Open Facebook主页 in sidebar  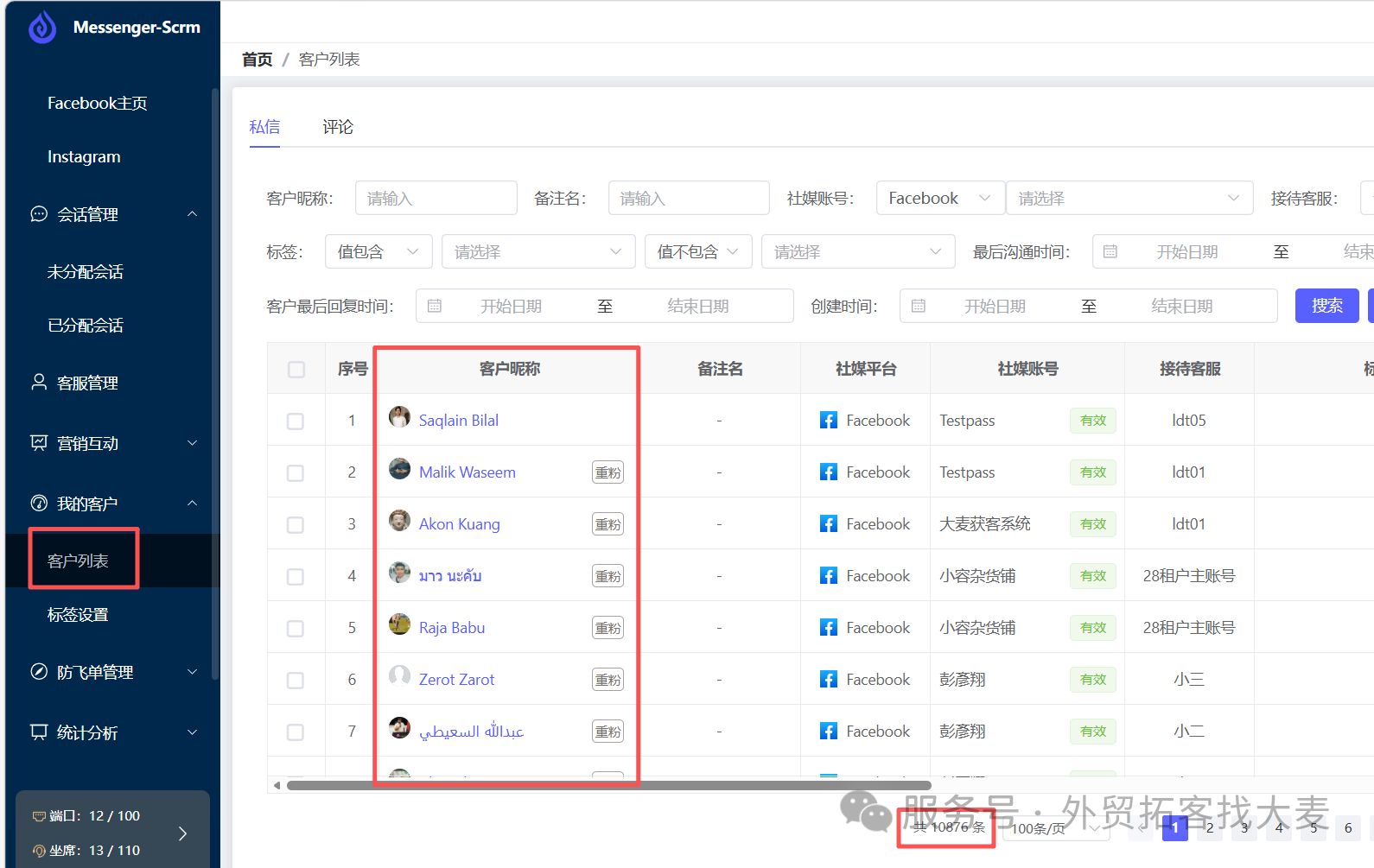tap(97, 103)
